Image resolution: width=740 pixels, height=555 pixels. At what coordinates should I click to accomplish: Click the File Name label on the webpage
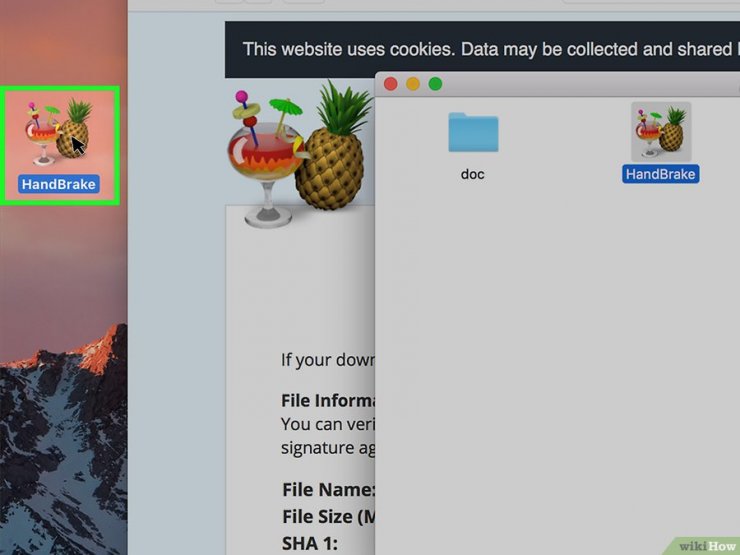click(x=328, y=490)
